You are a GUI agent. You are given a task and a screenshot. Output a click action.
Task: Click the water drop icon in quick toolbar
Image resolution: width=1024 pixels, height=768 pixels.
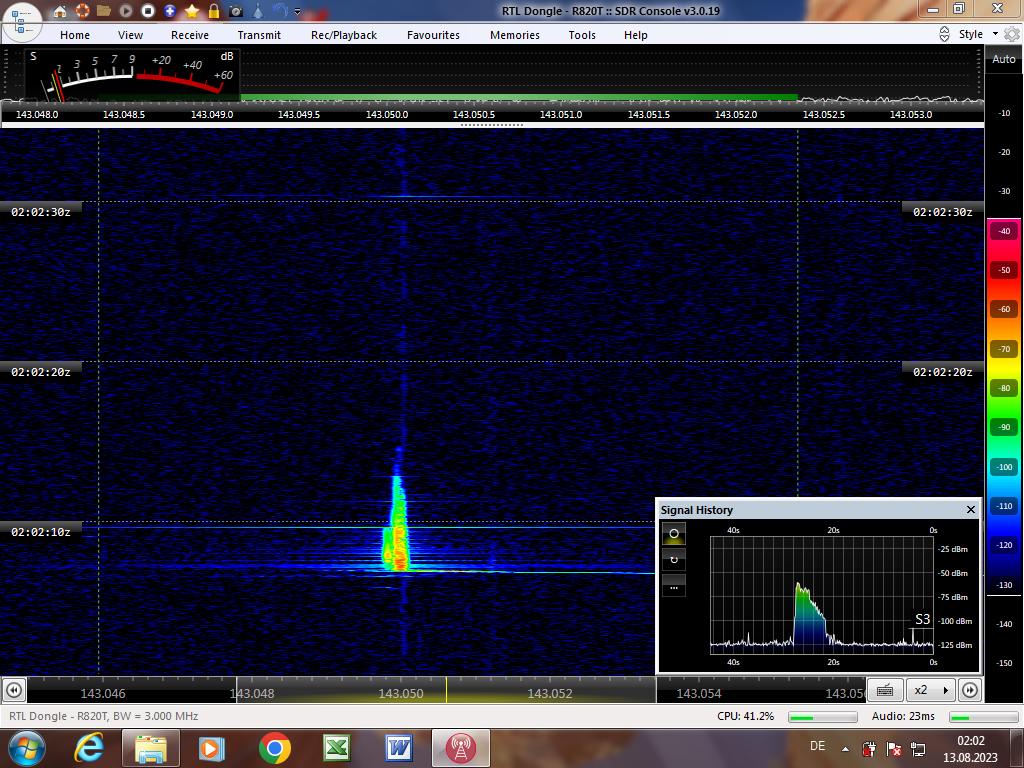click(x=258, y=11)
